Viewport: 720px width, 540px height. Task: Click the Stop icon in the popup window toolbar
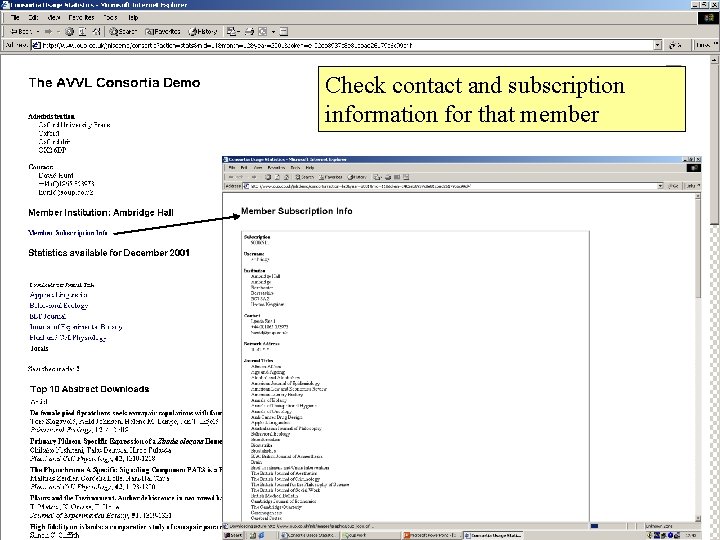(268, 177)
